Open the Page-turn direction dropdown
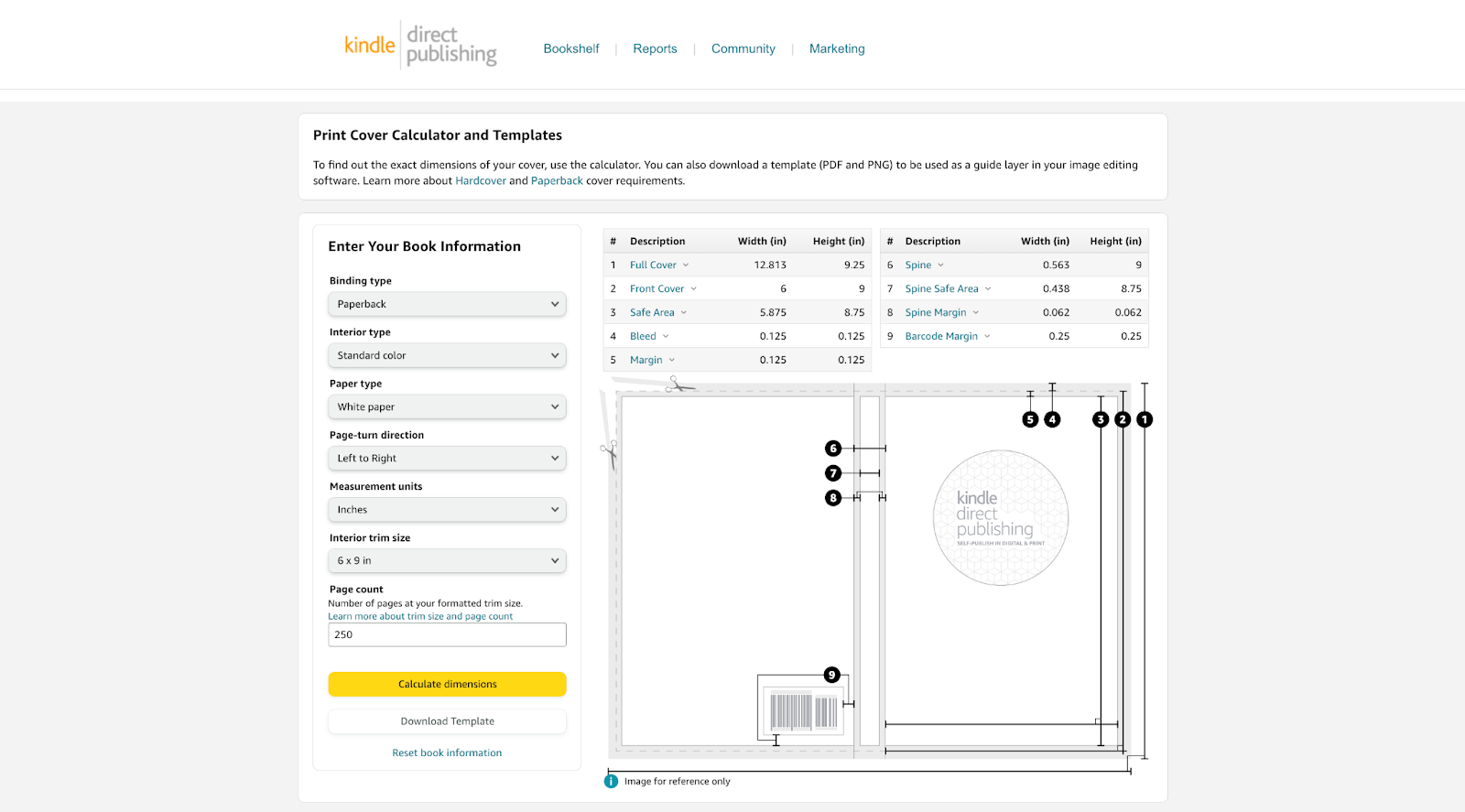 pos(447,458)
